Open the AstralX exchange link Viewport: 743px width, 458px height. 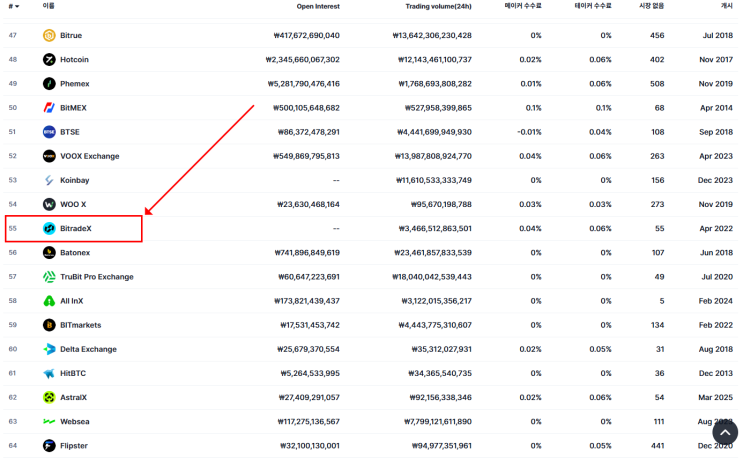coord(73,398)
